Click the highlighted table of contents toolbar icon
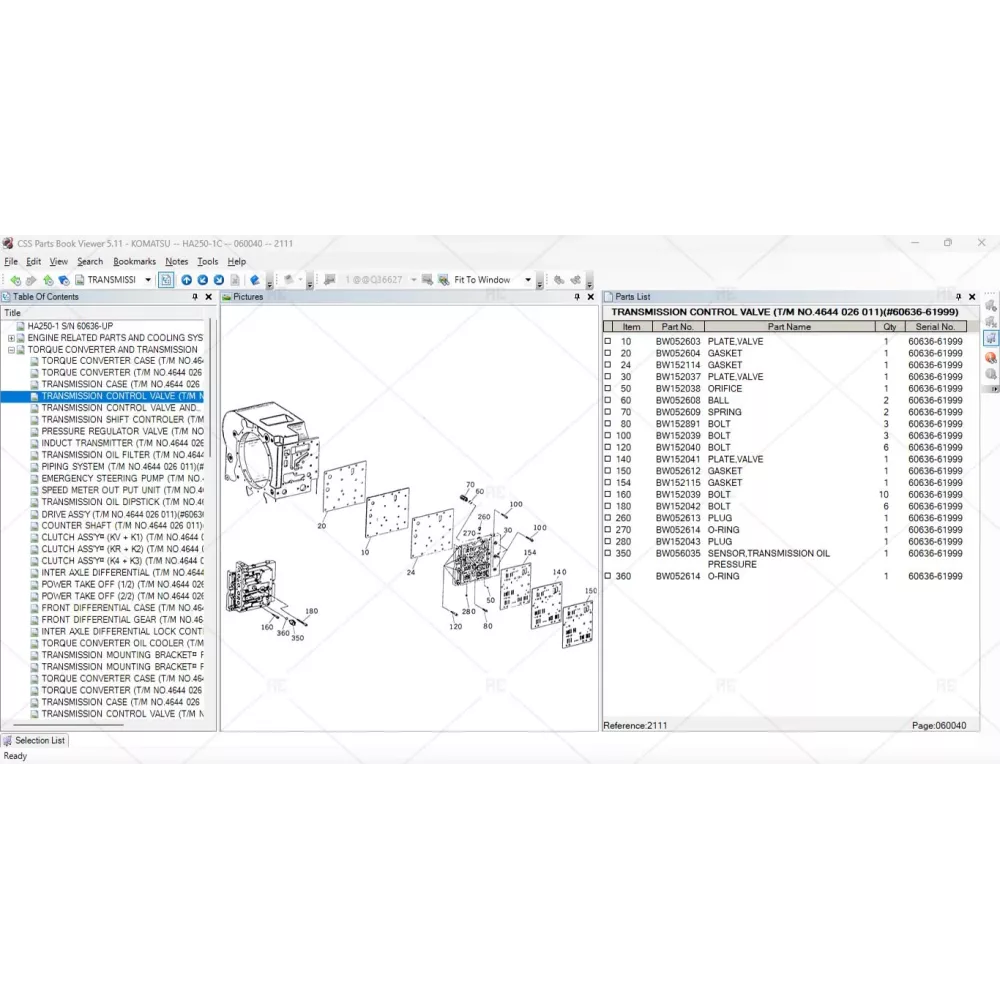 [166, 280]
